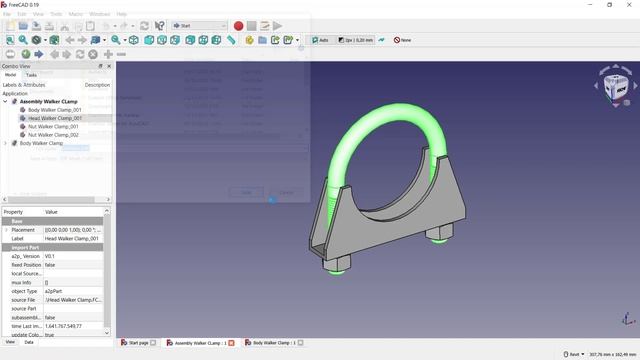Click the Isometric view cube icon
Viewport: 640px width, 360px height.
coord(133,40)
